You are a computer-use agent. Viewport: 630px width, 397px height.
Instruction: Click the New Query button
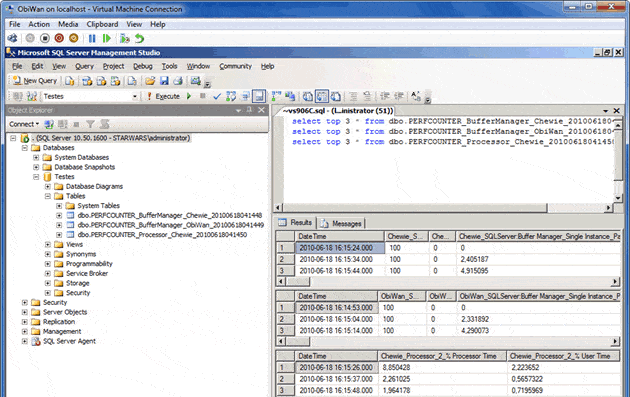coord(34,81)
